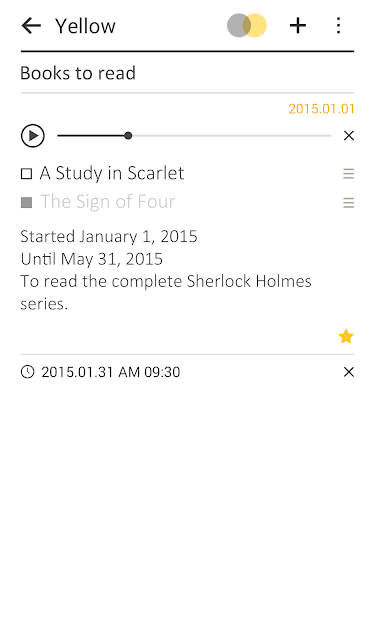Edit the Books to read title

78,73
